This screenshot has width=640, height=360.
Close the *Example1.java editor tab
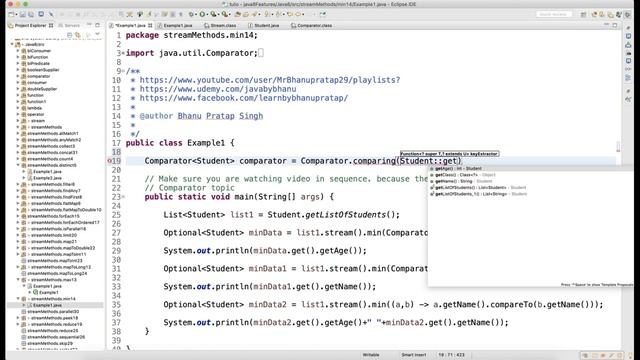pyautogui.click(x=150, y=25)
